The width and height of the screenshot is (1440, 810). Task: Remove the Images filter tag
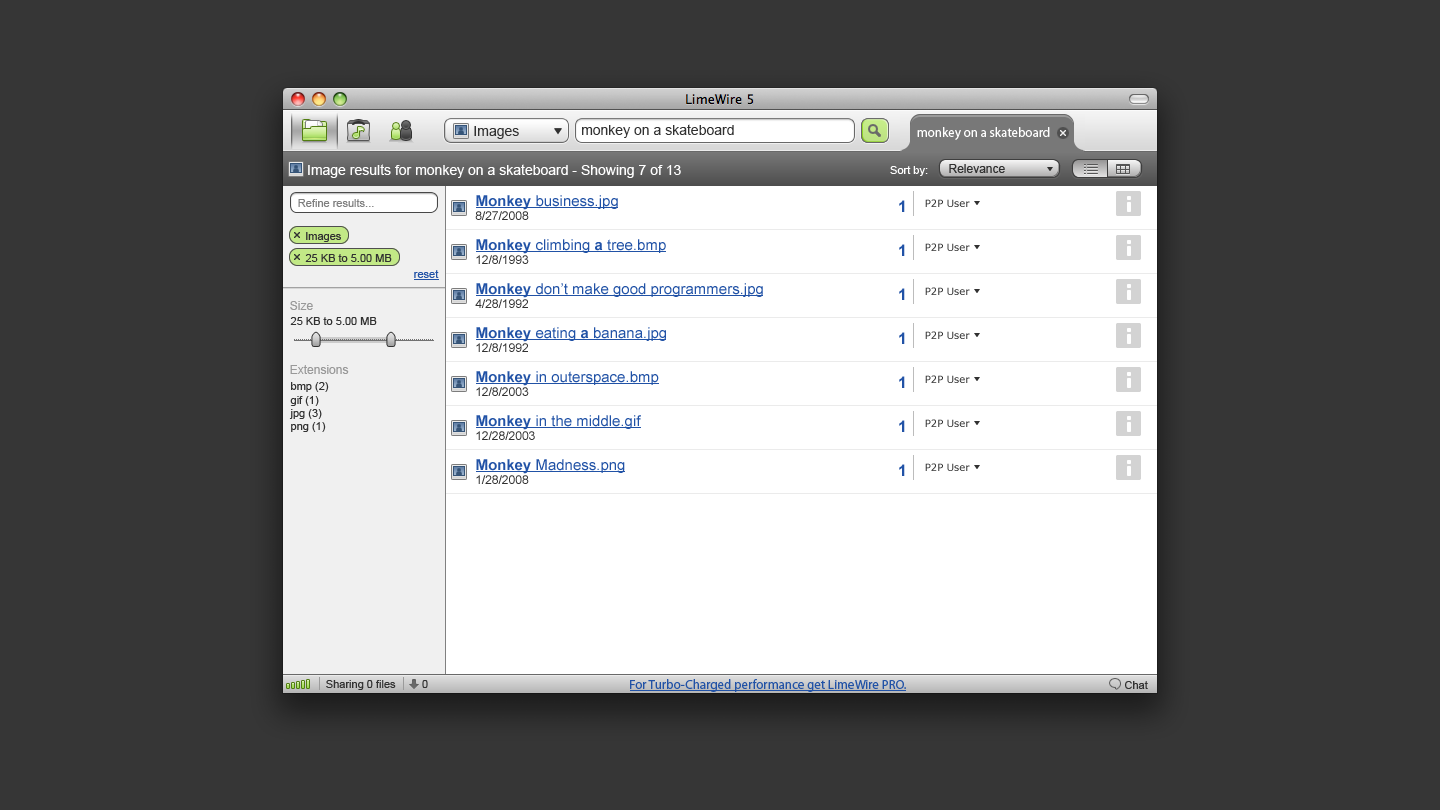click(297, 236)
